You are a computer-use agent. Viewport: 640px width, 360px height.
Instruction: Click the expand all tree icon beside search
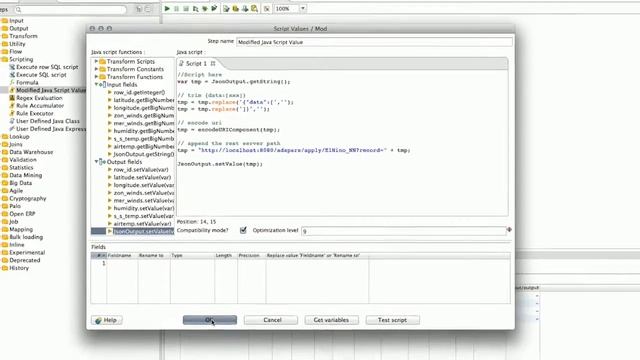139,9
